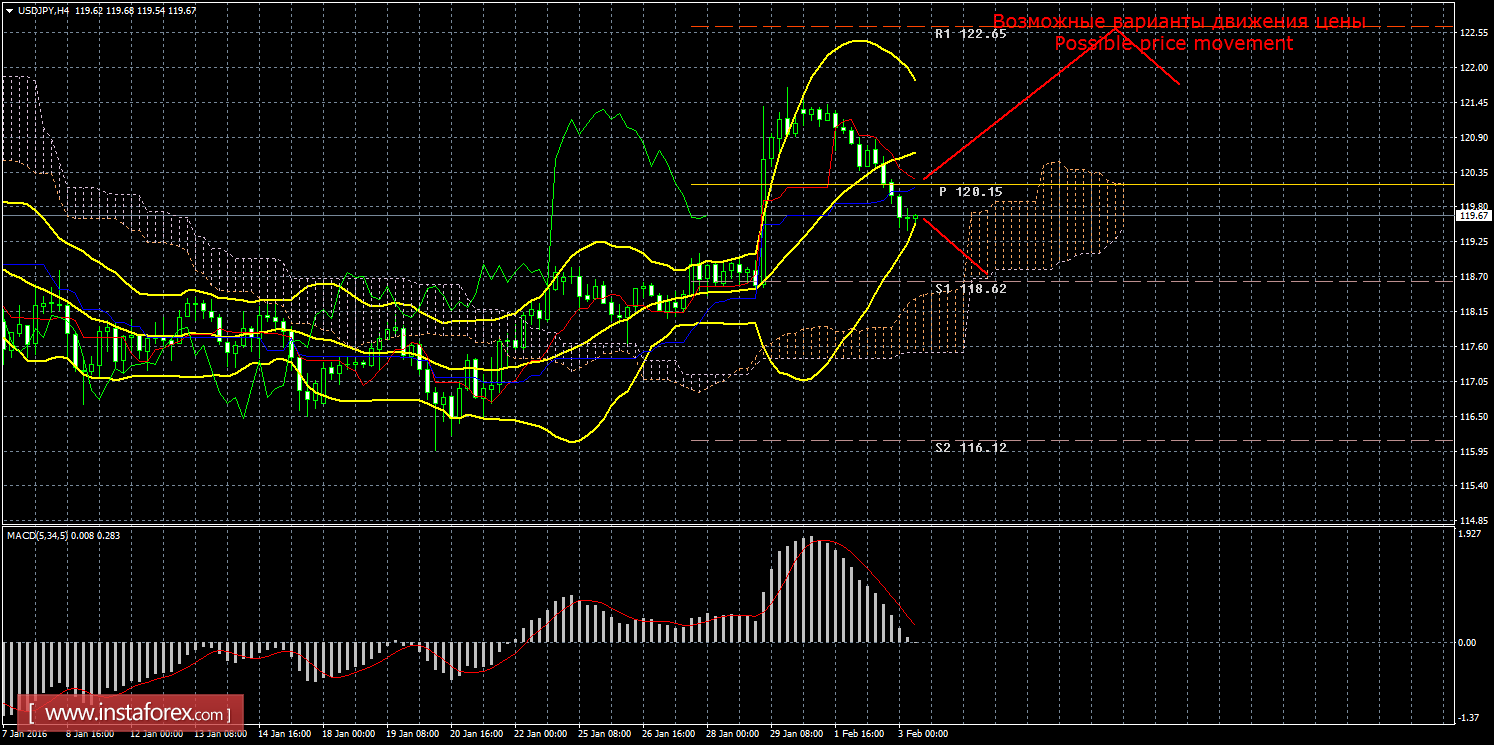Select the MACD scale value 1.927

tap(1470, 534)
